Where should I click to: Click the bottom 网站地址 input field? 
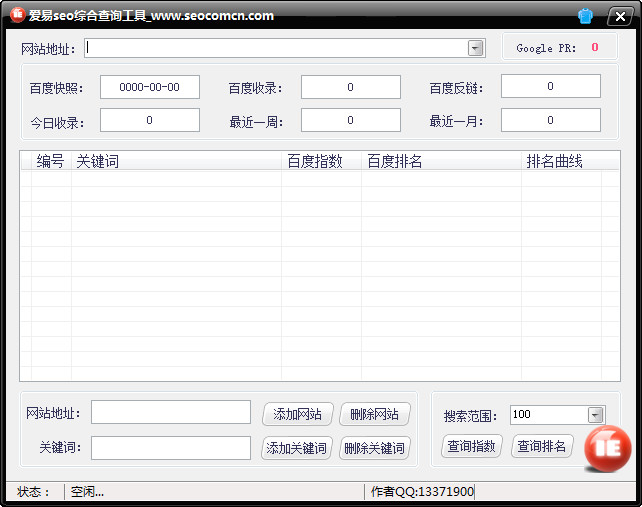(x=171, y=412)
